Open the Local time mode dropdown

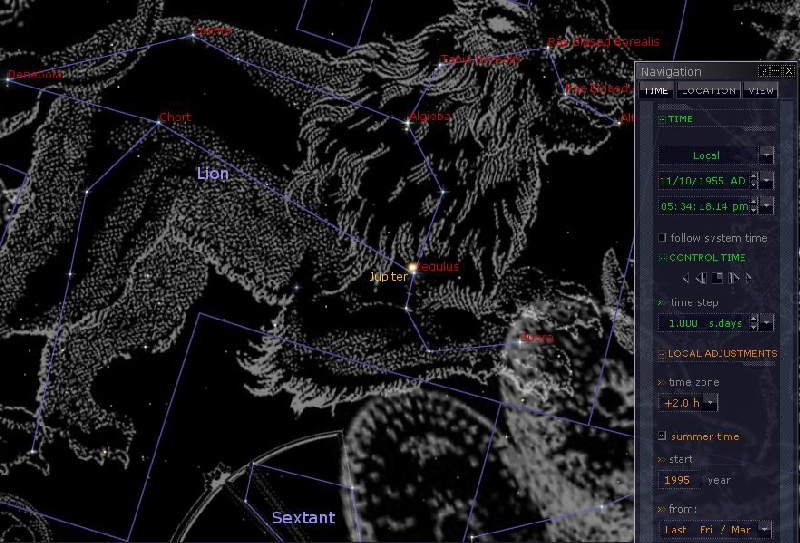point(766,155)
